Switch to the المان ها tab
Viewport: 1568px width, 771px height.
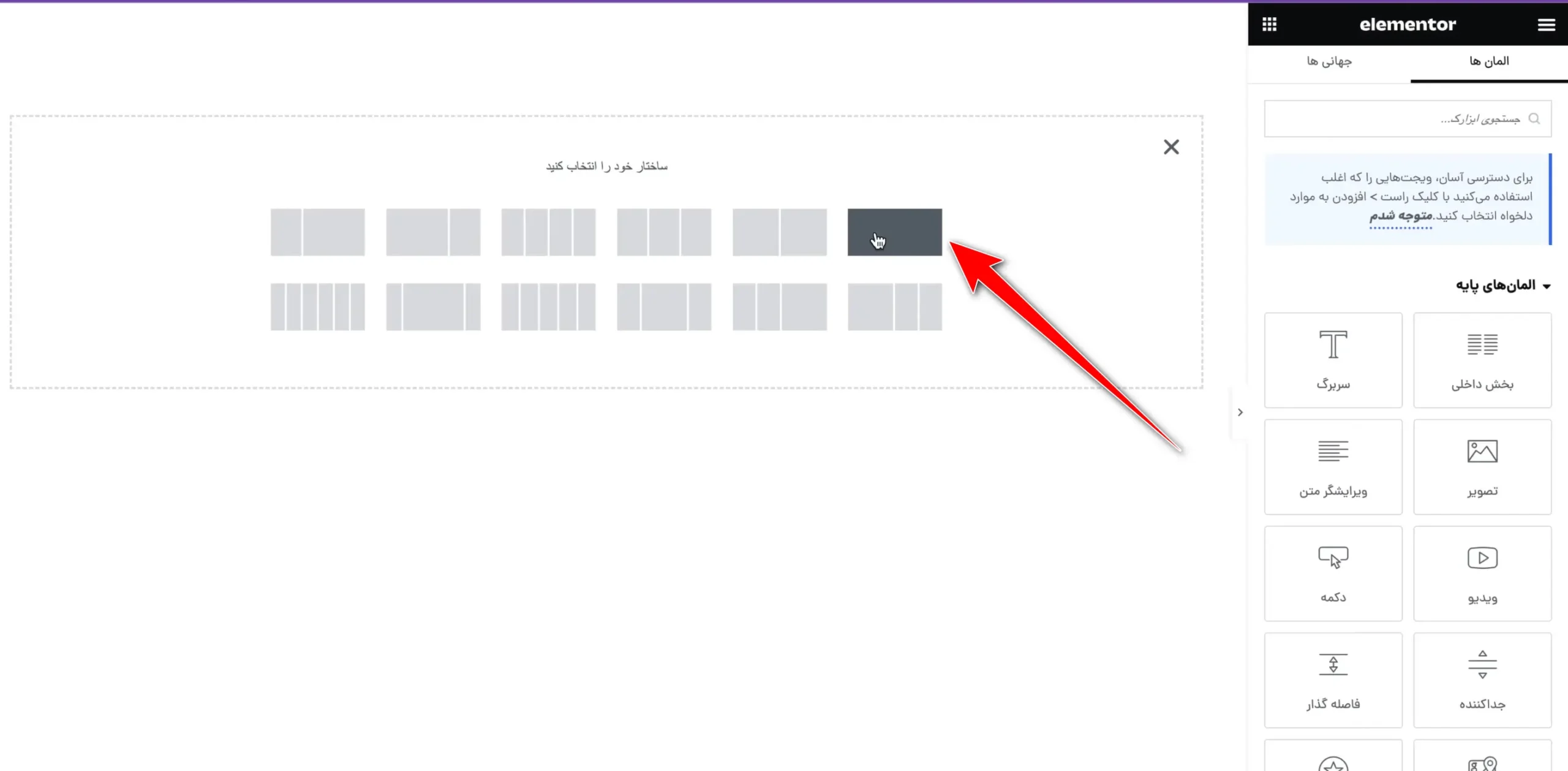pyautogui.click(x=1489, y=61)
